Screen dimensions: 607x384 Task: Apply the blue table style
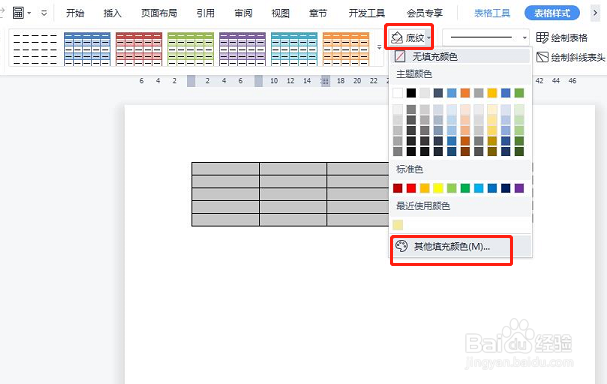(87, 49)
